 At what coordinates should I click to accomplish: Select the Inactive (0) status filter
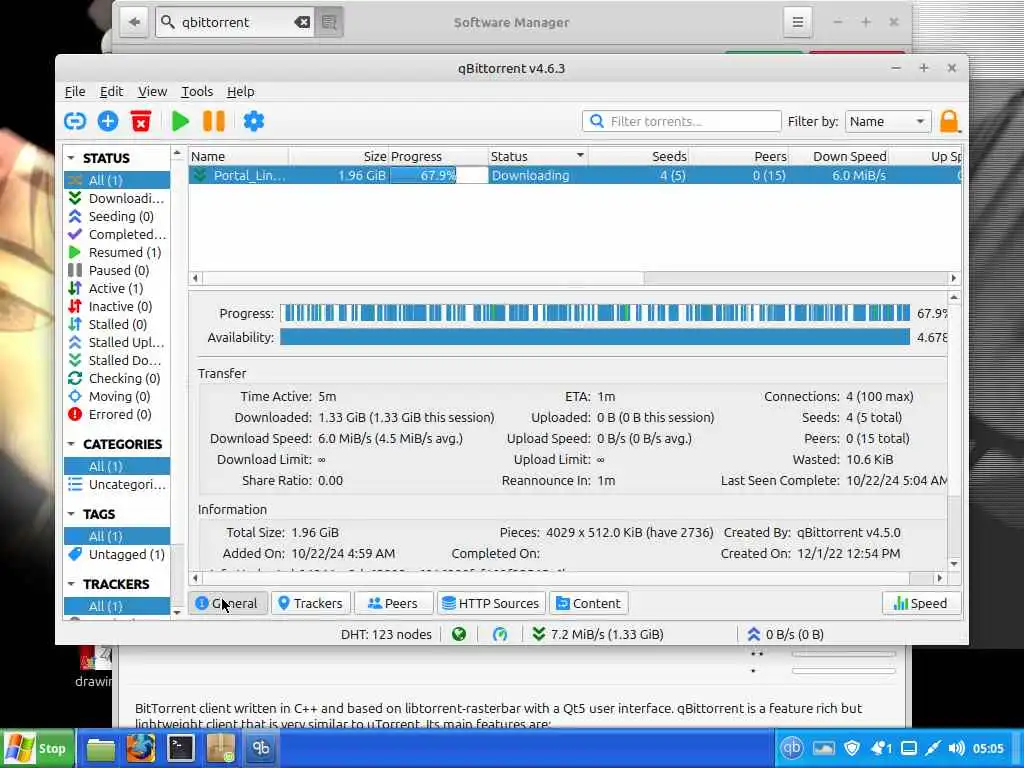[x=117, y=306]
